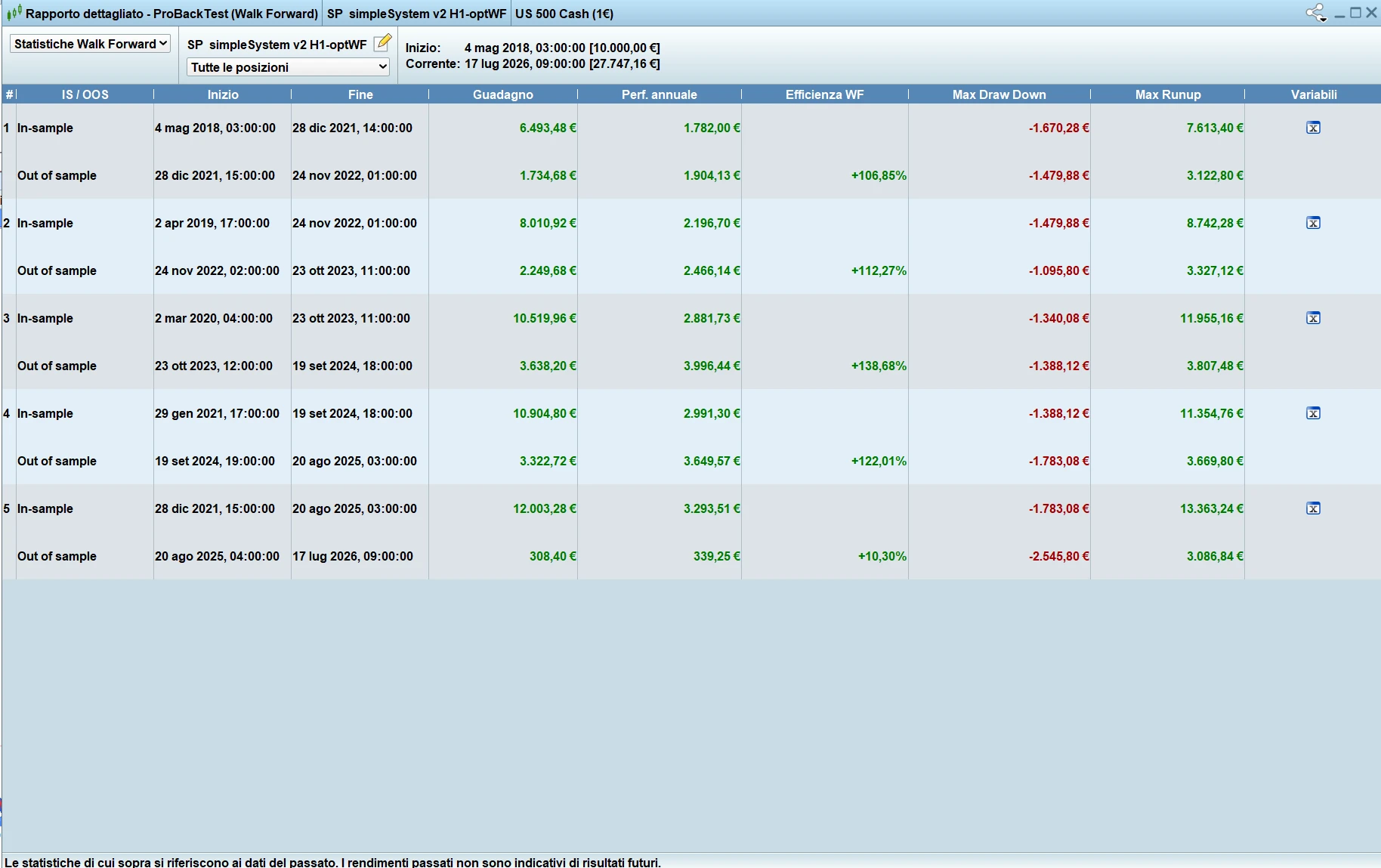Click annual performance 3.996,44 €

712,366
